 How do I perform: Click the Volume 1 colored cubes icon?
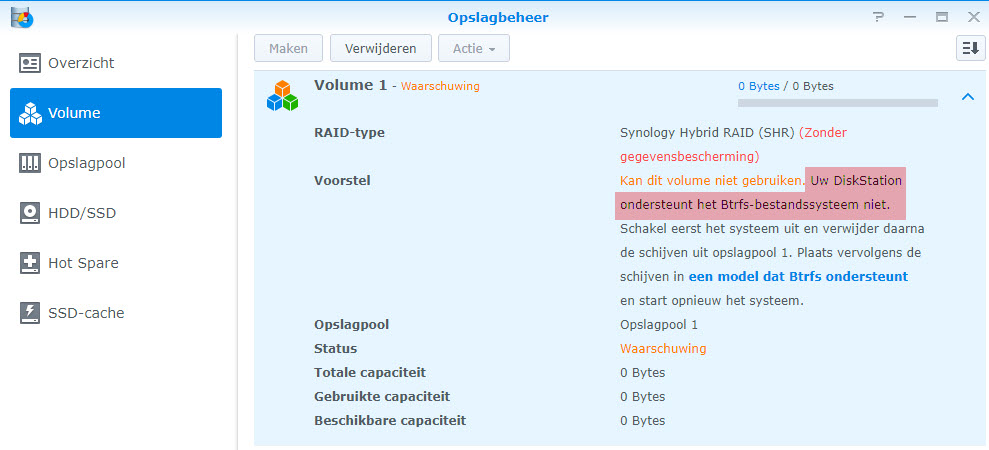[282, 96]
